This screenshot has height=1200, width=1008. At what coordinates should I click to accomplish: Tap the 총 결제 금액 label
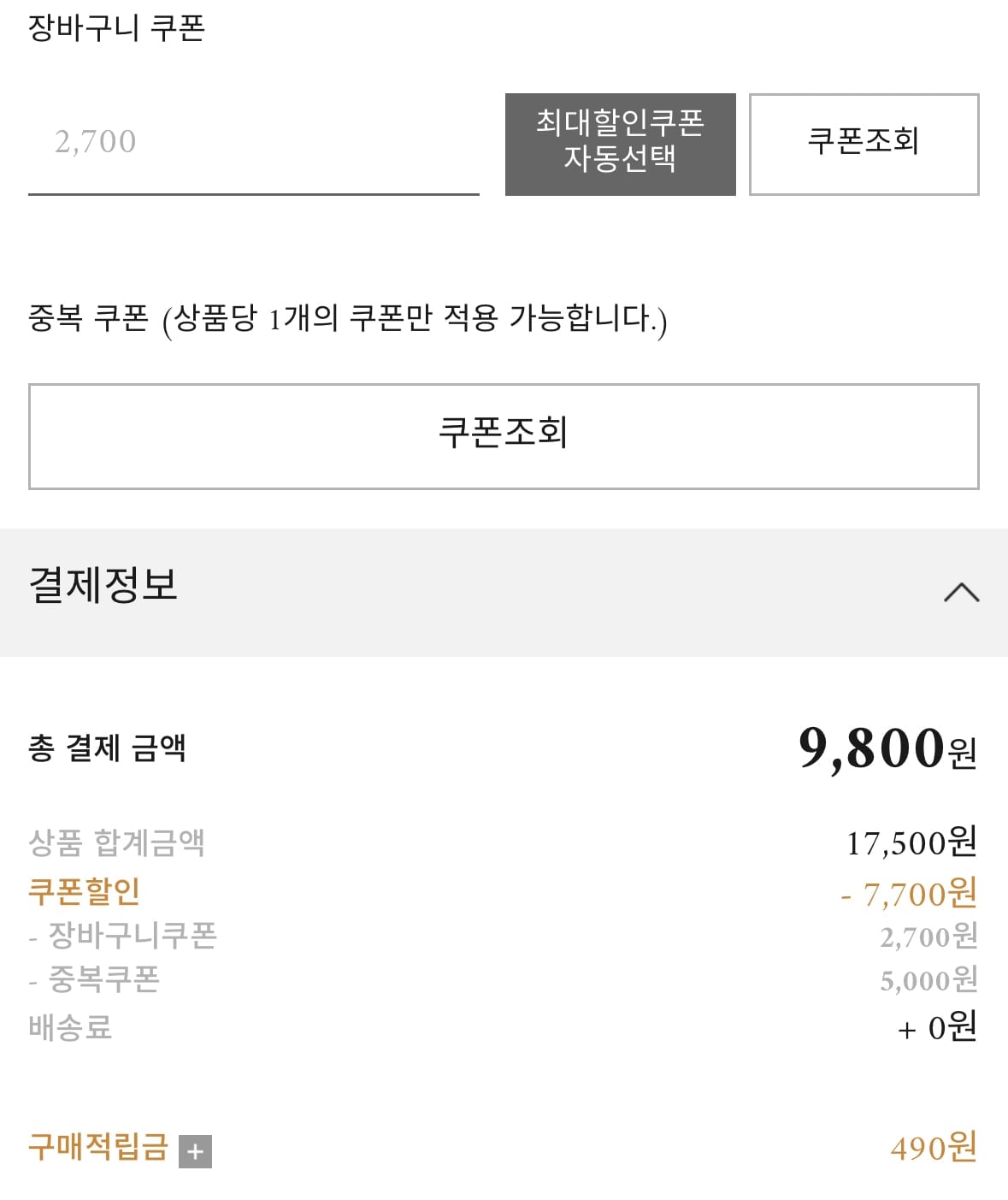click(107, 748)
